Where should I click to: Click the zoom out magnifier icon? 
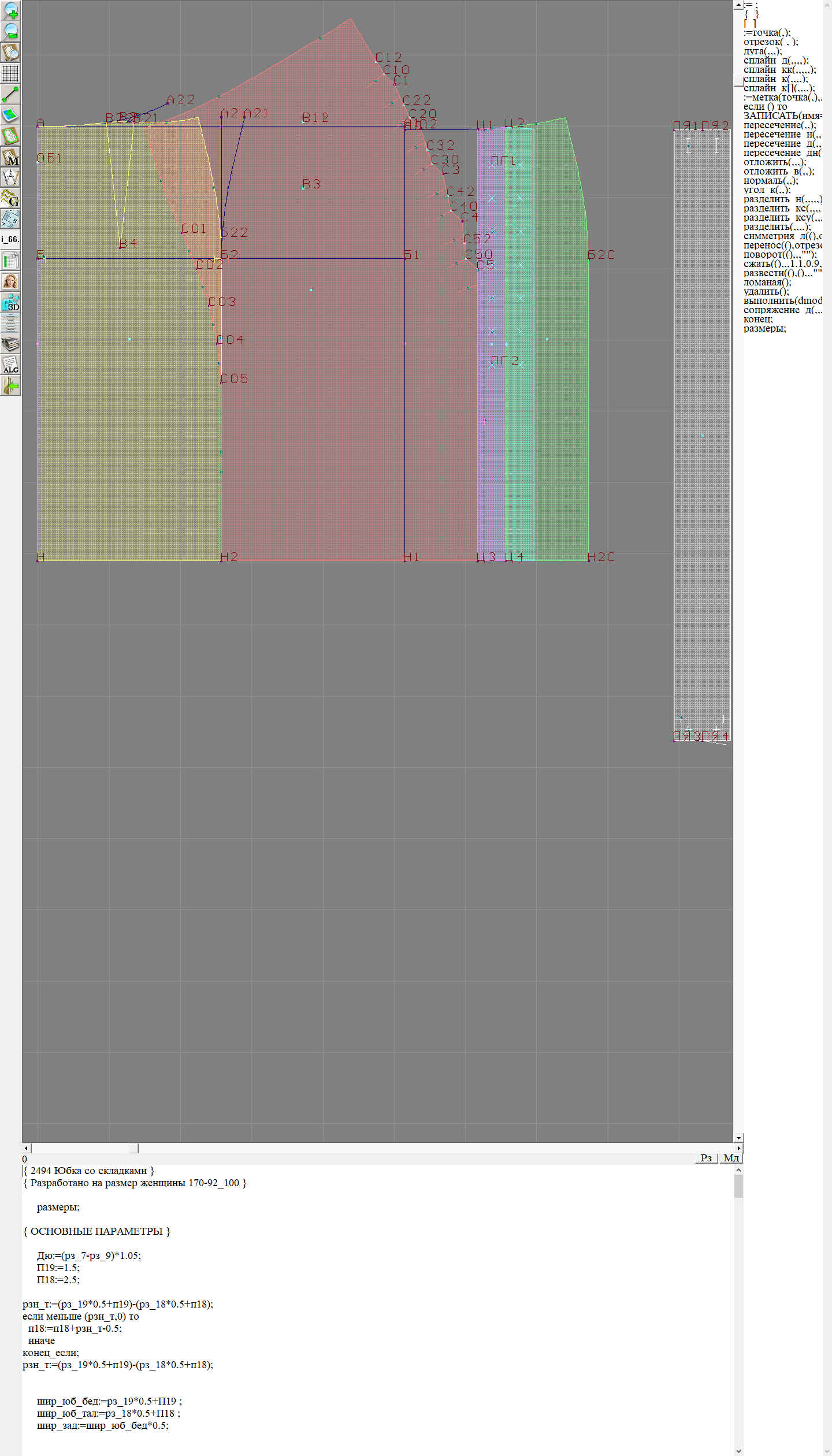10,31
